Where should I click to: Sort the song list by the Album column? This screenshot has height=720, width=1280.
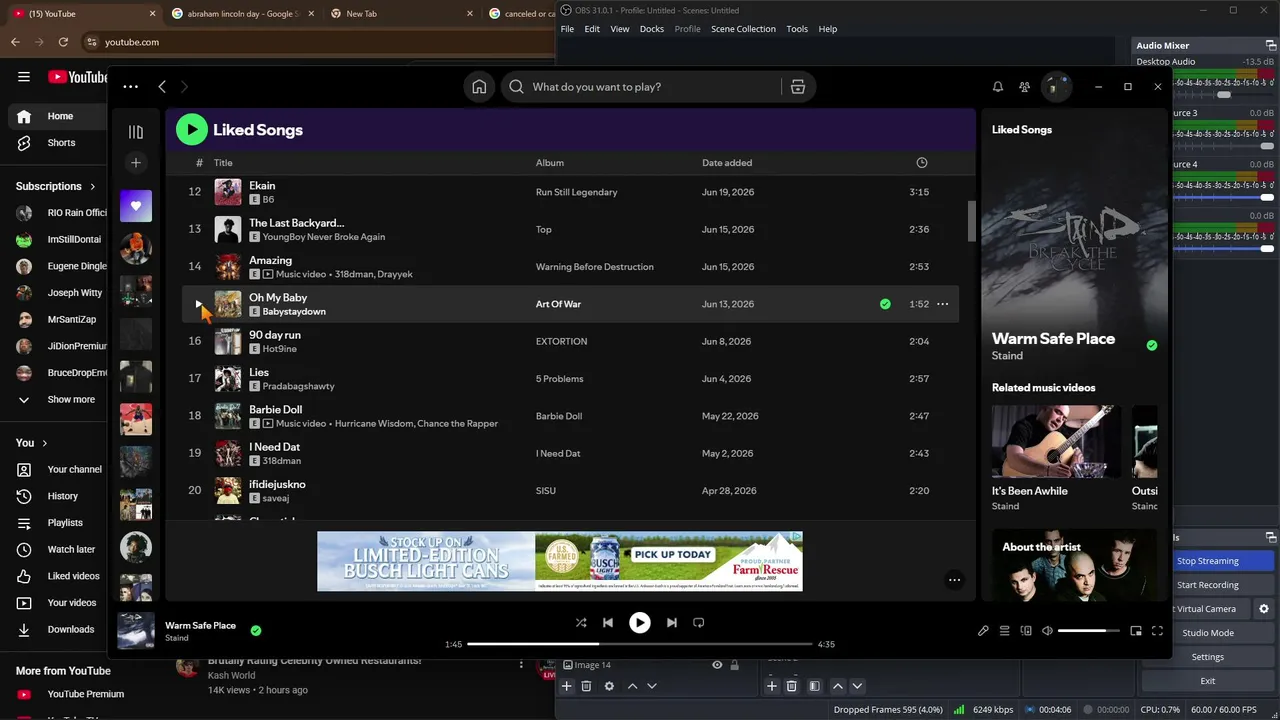(550, 163)
